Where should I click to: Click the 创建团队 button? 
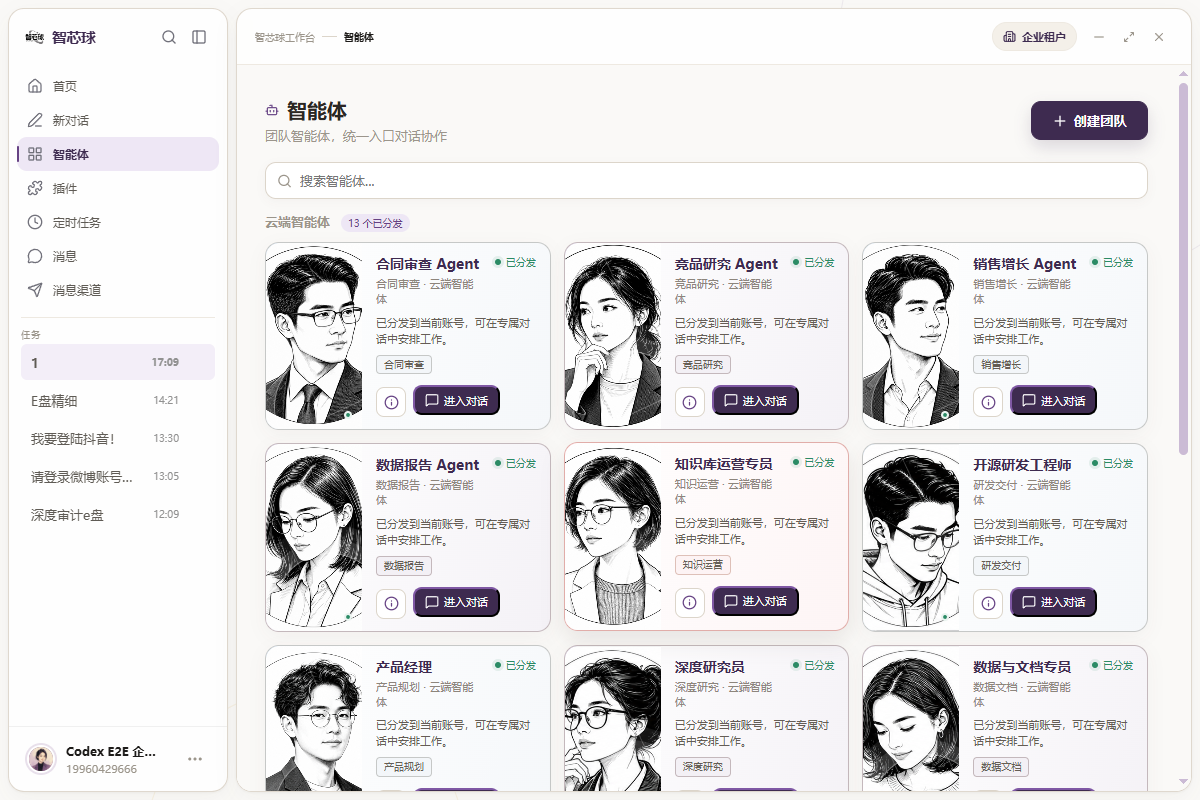click(x=1089, y=121)
